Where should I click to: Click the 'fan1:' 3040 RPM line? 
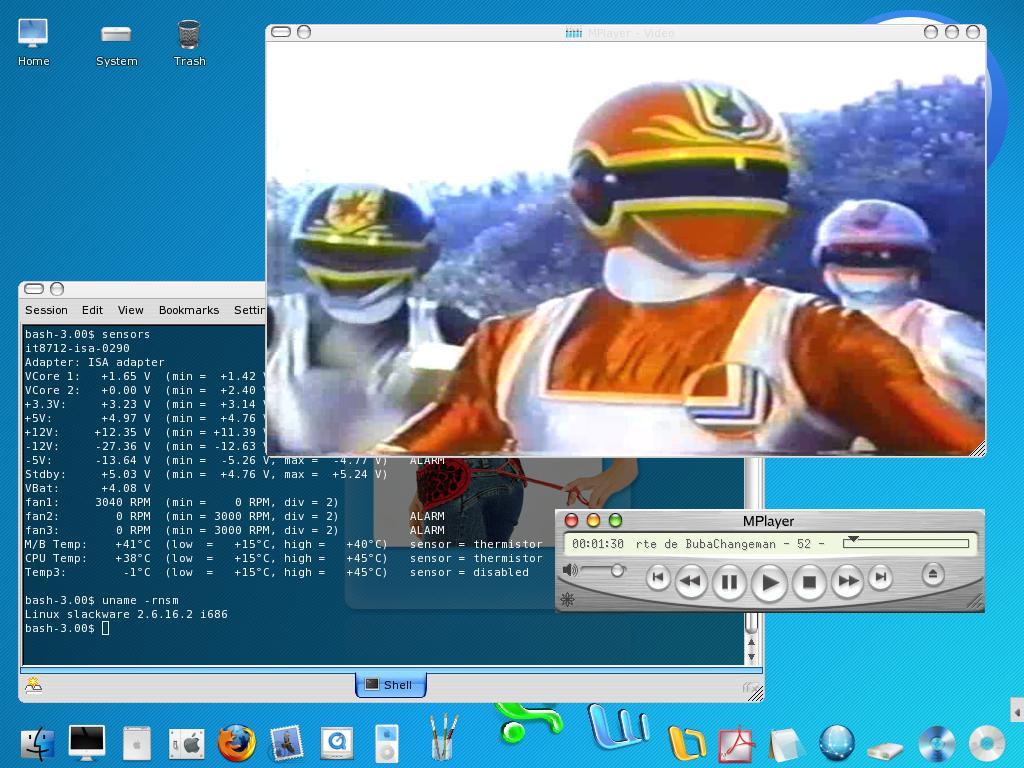coord(182,502)
